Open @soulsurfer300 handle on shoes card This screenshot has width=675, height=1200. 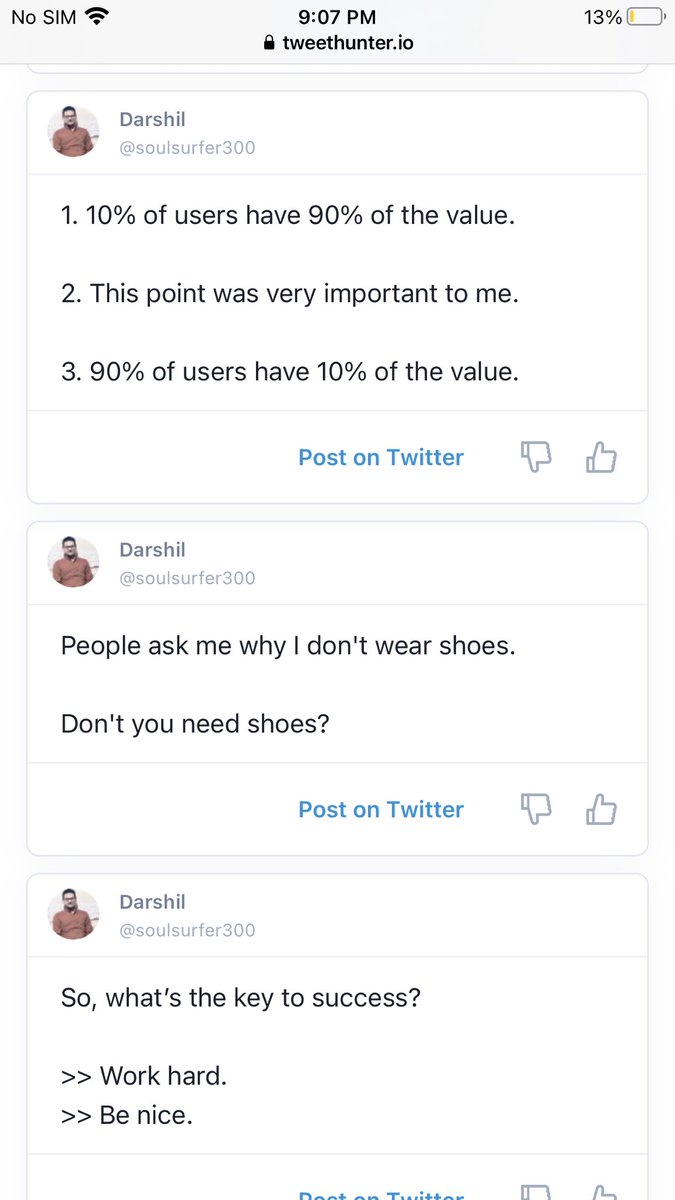pos(187,578)
